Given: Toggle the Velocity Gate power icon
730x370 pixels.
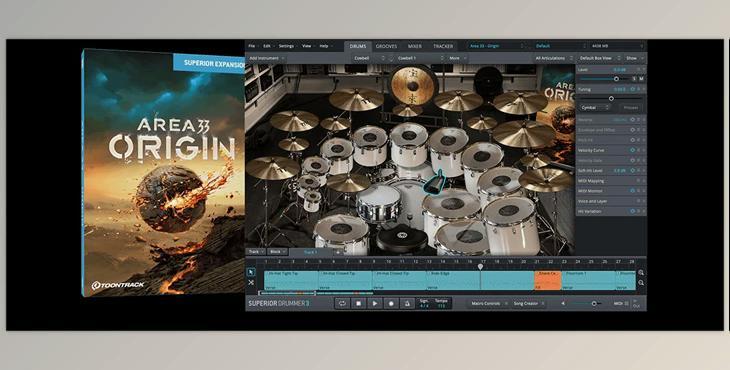Looking at the screenshot, I should [633, 161].
